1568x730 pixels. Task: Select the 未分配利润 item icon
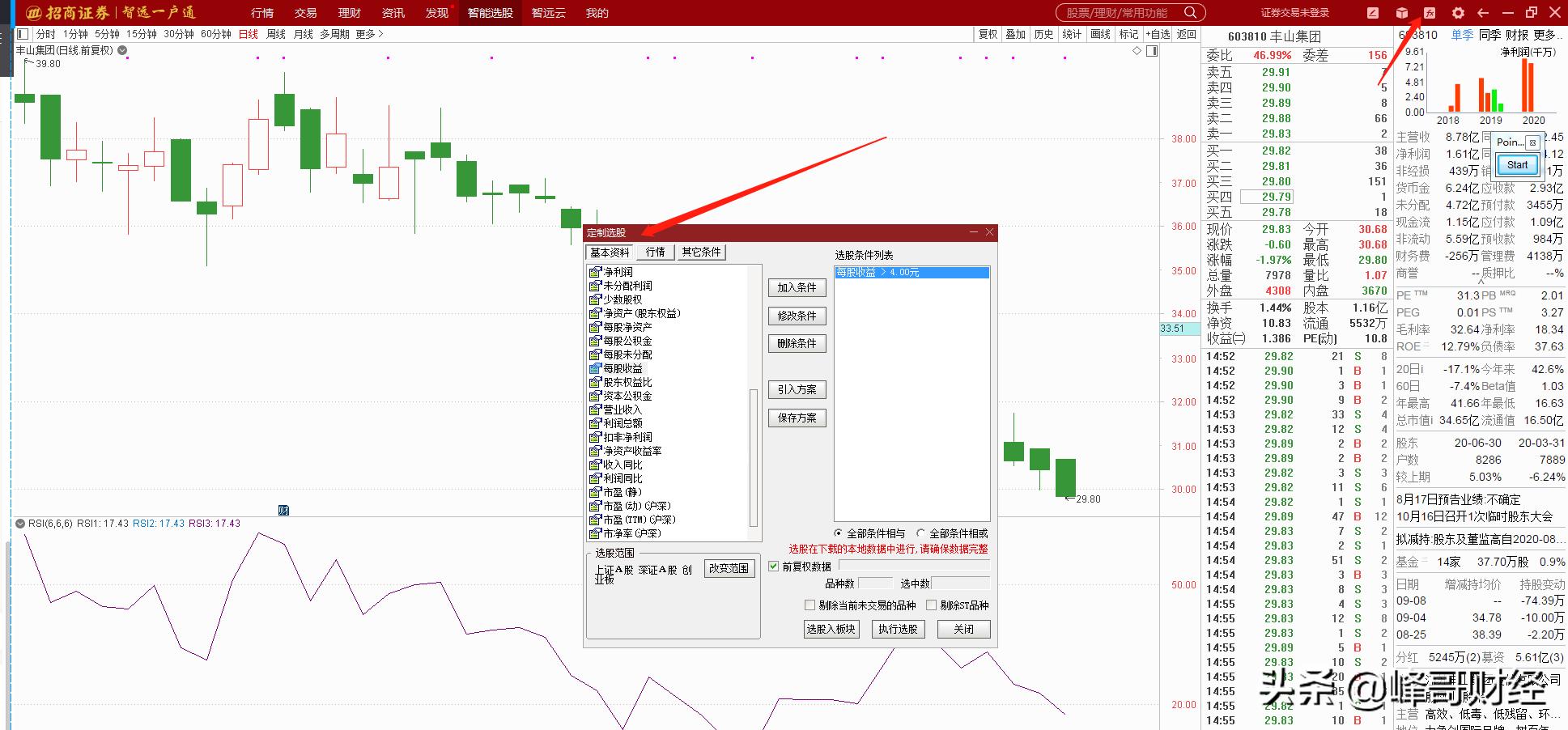[595, 286]
